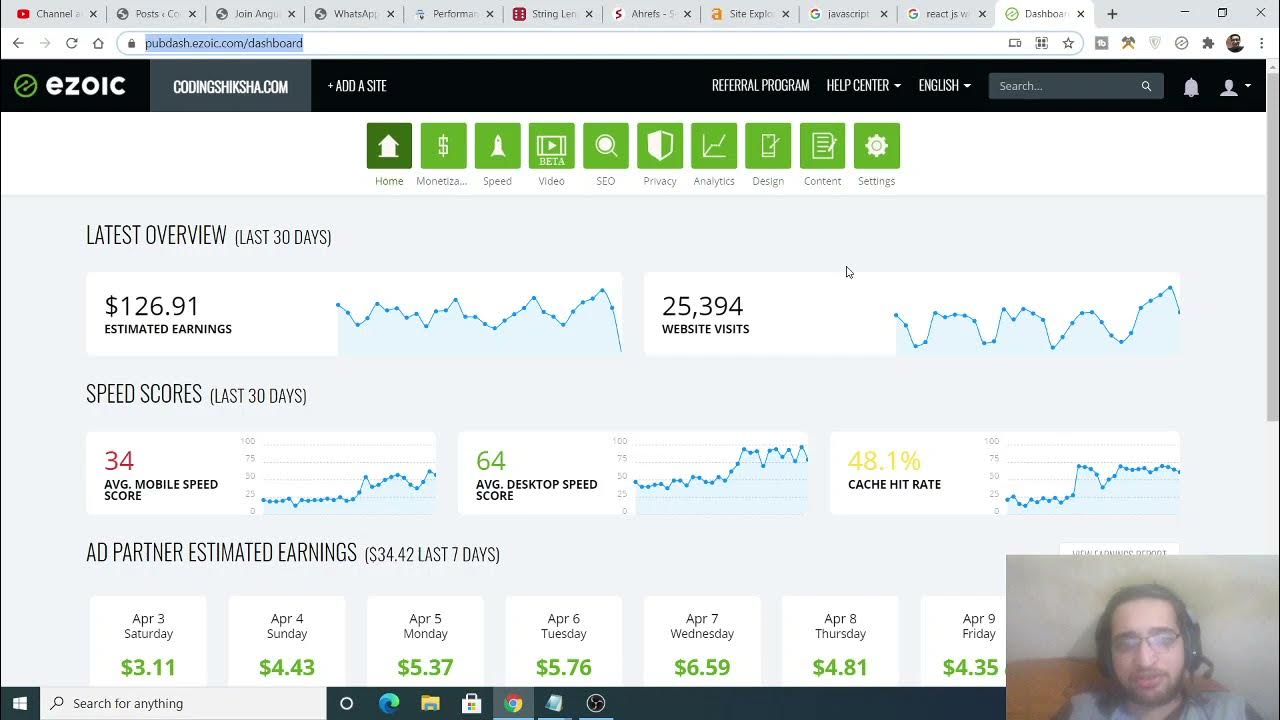Image resolution: width=1280 pixels, height=720 pixels.
Task: Expand the English language dropdown
Action: click(x=944, y=86)
